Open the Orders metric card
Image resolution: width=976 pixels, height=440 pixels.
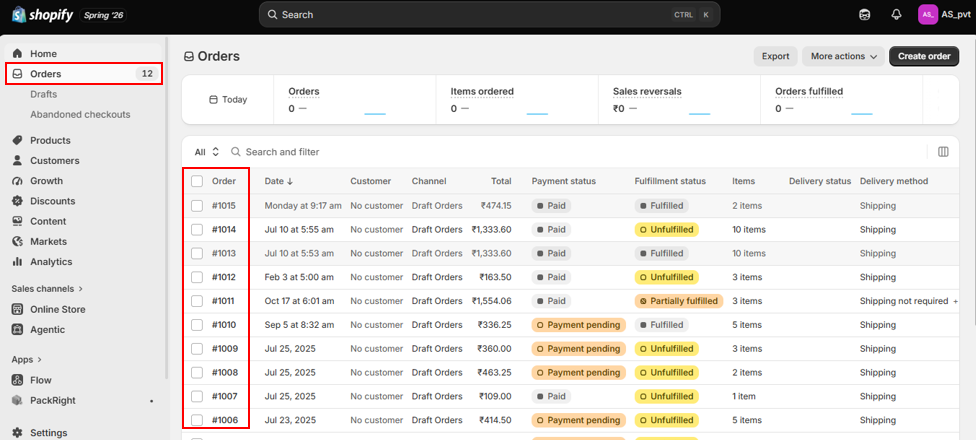click(x=355, y=100)
